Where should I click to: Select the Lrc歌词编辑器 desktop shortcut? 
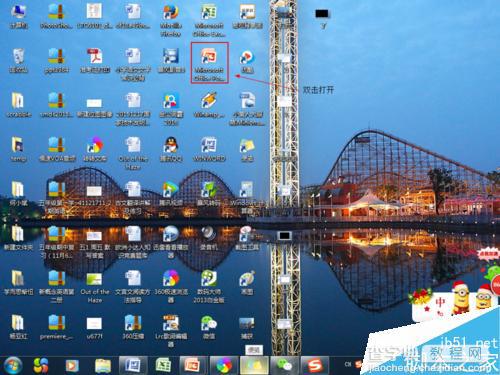(x=171, y=331)
